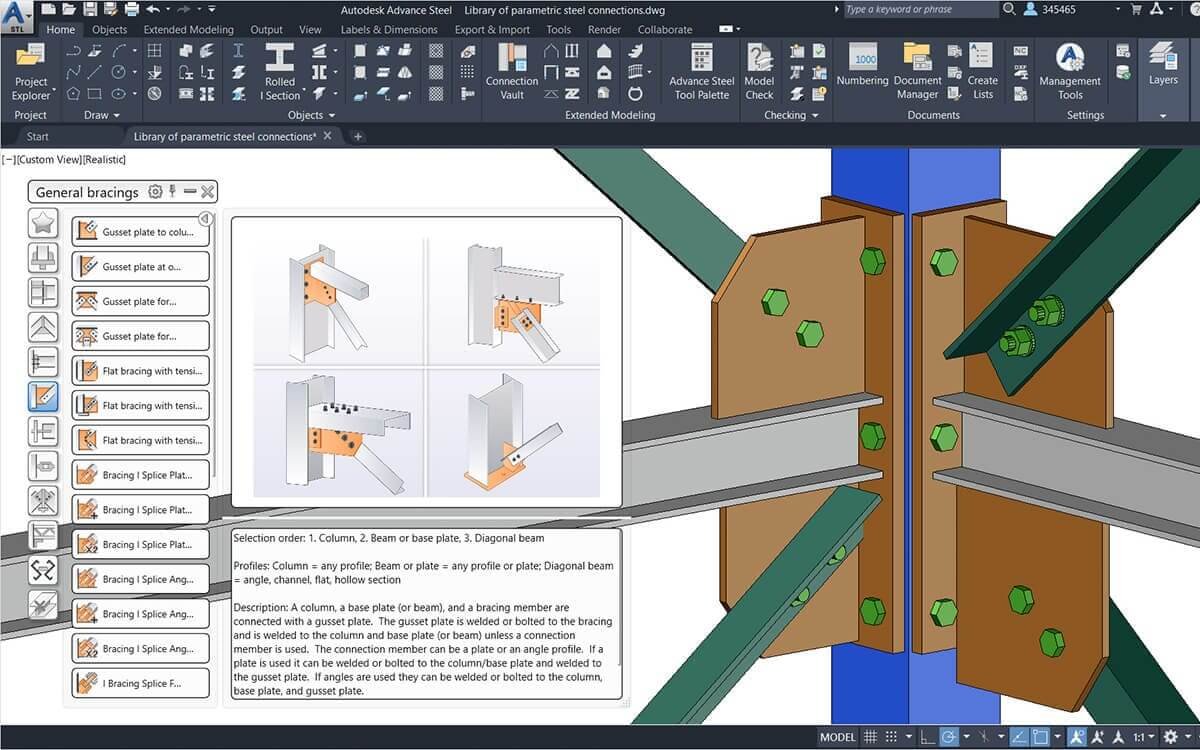
Task: Select the Gusset plate to column connection
Action: tap(140, 230)
